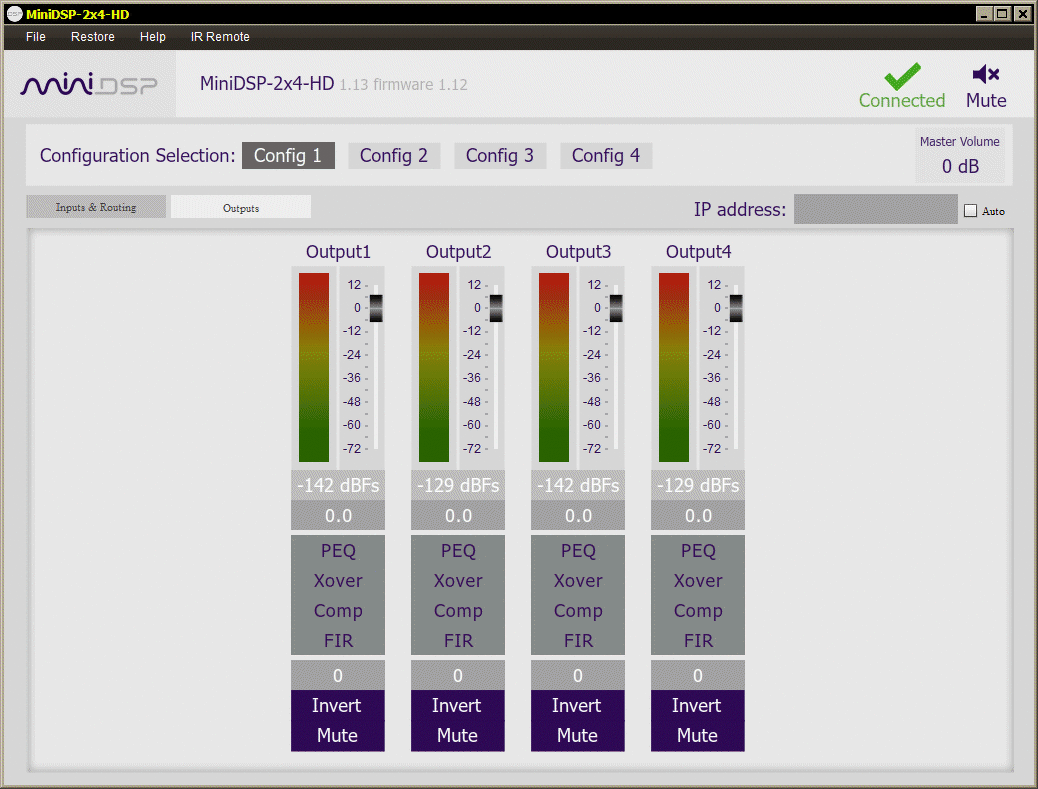
Task: Select Config 1 preset
Action: [288, 156]
